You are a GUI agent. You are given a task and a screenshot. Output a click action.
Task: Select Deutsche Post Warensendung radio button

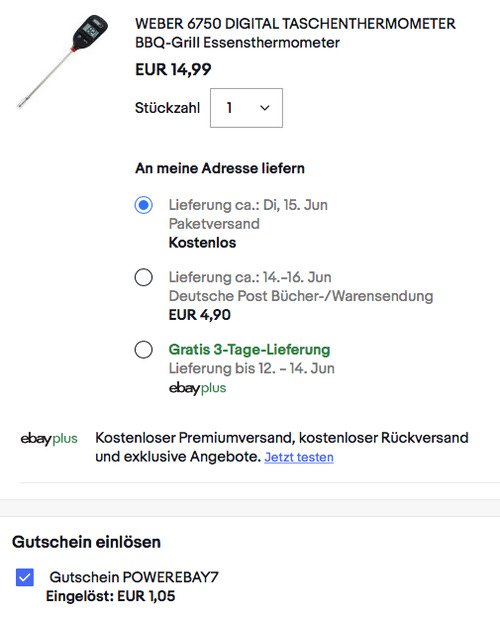(144, 277)
